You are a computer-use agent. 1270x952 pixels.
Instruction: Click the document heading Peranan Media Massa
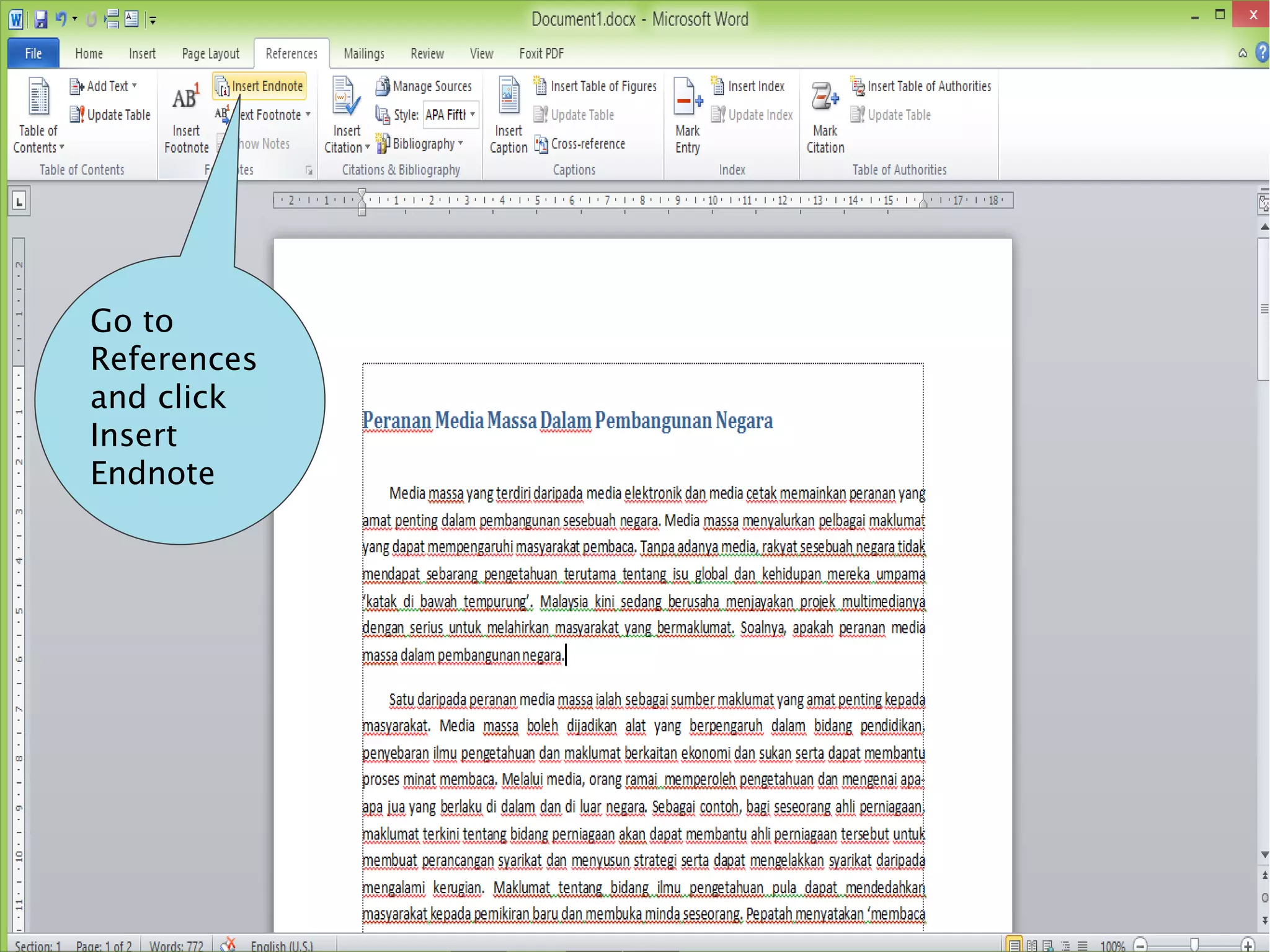tap(567, 420)
